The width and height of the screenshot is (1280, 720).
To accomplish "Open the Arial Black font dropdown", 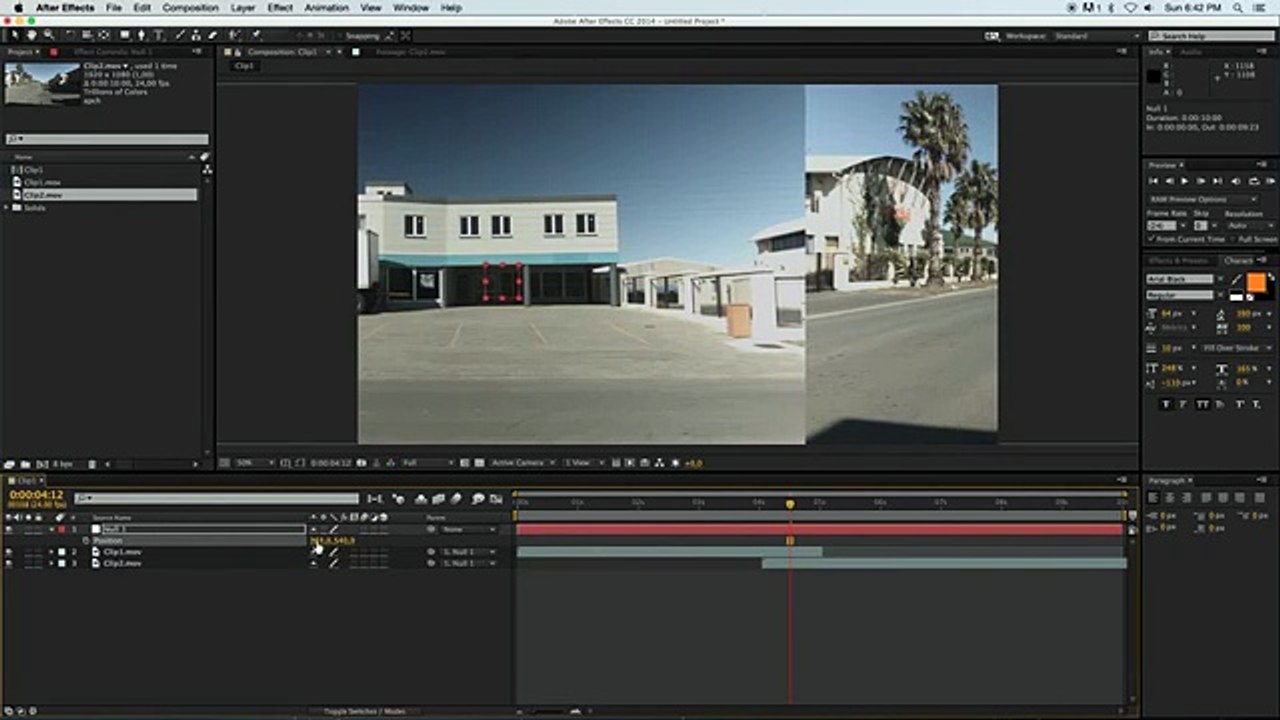I will [x=1186, y=279].
